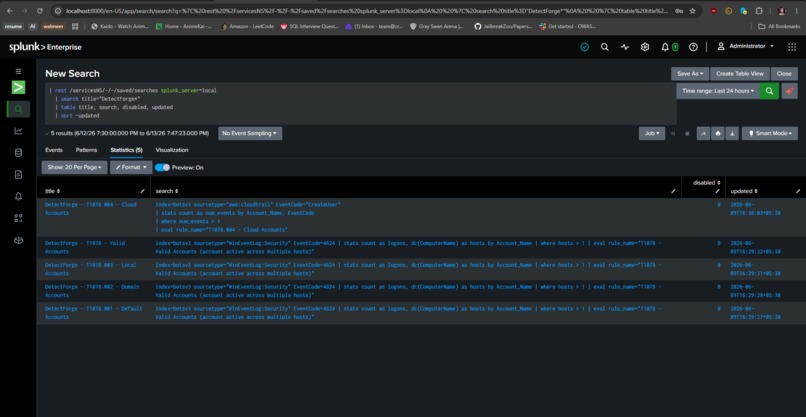Click the Splunk Enterprise logo
The image size is (806, 417).
(x=45, y=47)
